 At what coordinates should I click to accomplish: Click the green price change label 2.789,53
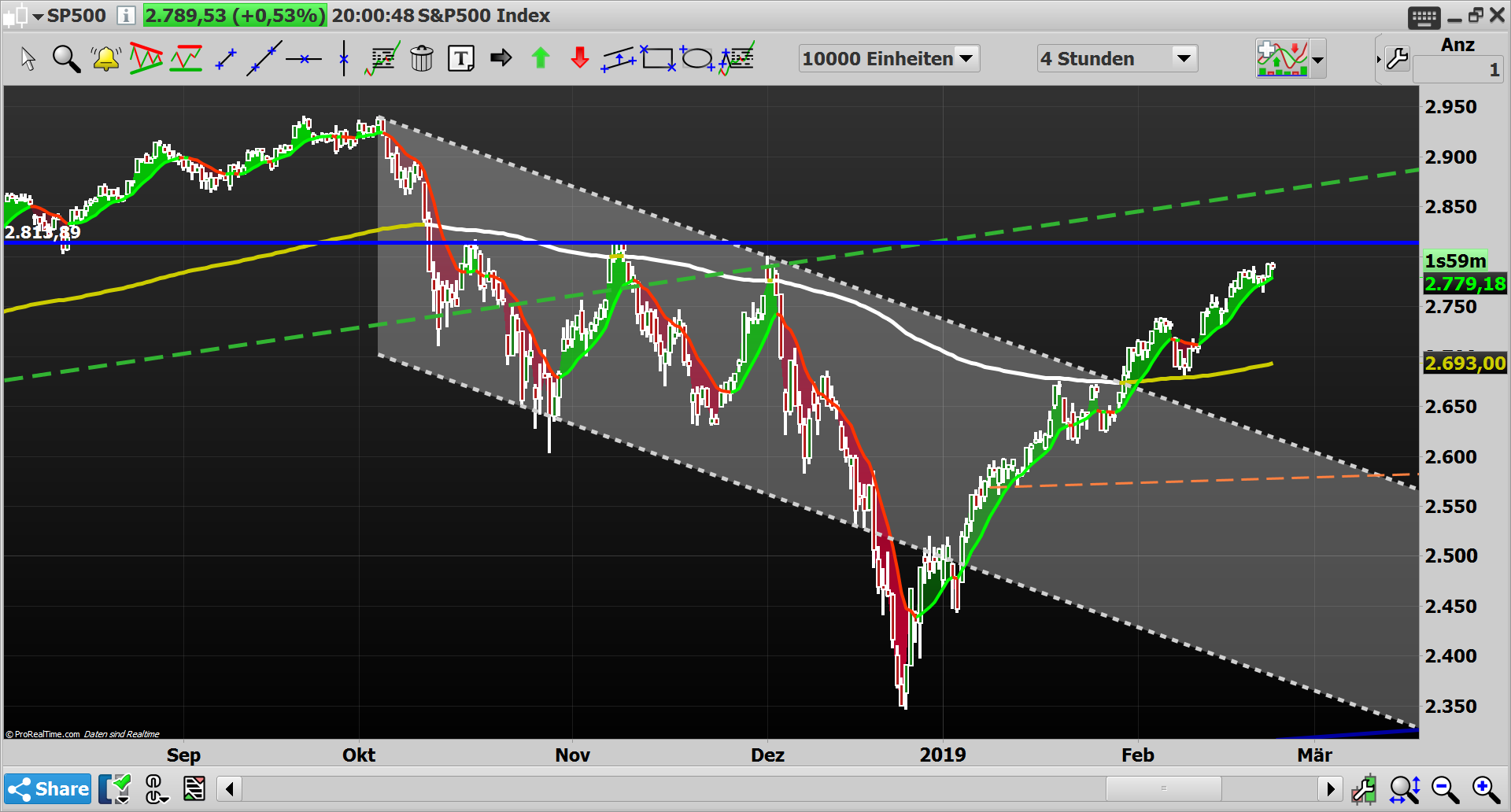[235, 16]
